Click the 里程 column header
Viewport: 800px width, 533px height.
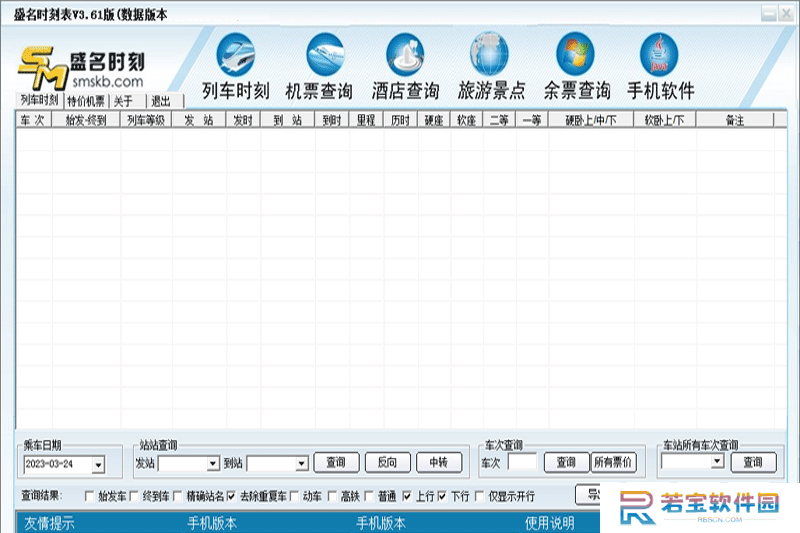pos(366,120)
